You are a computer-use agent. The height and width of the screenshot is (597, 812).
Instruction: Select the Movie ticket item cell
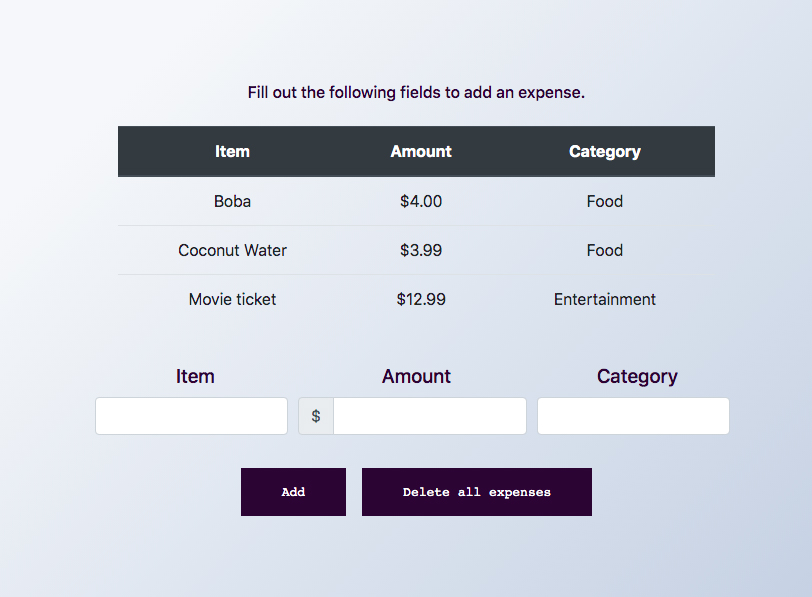(x=232, y=299)
